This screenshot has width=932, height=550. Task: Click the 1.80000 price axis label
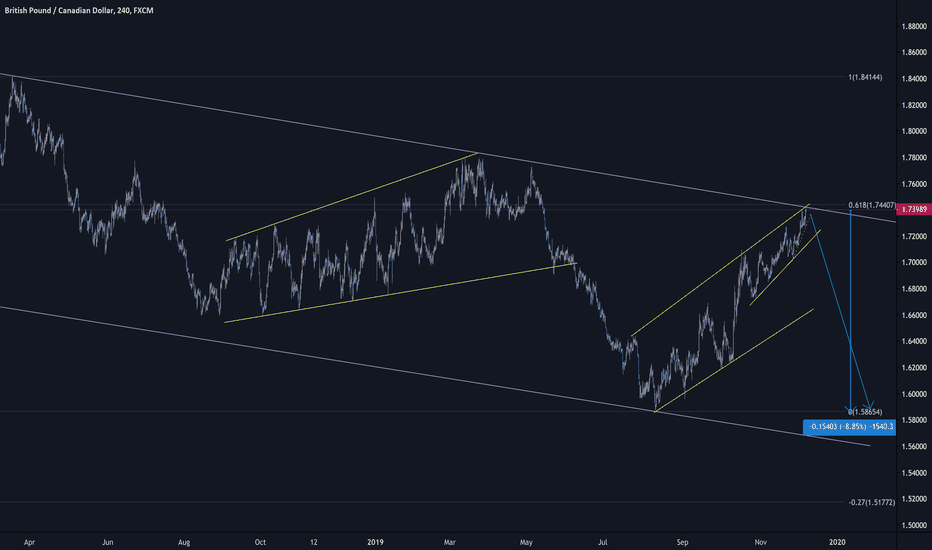point(912,131)
